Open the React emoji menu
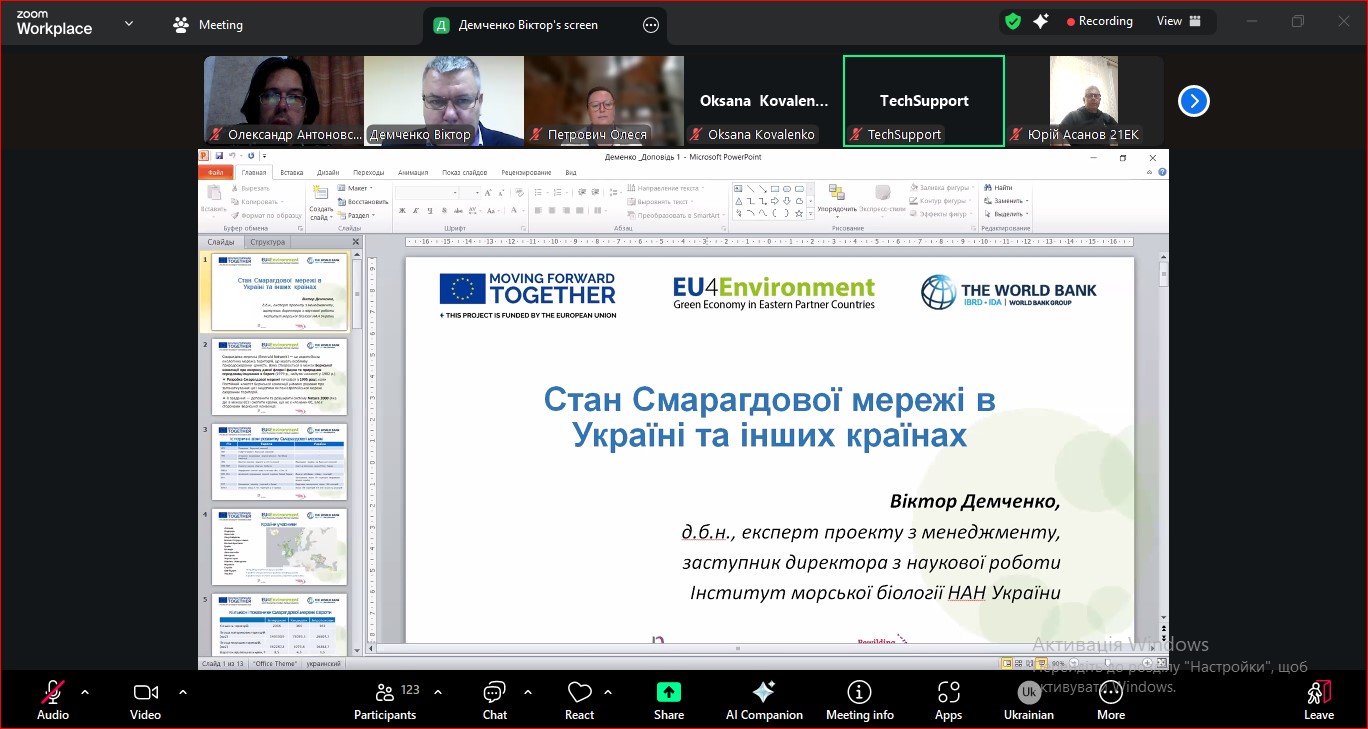The image size is (1368, 729). (579, 699)
